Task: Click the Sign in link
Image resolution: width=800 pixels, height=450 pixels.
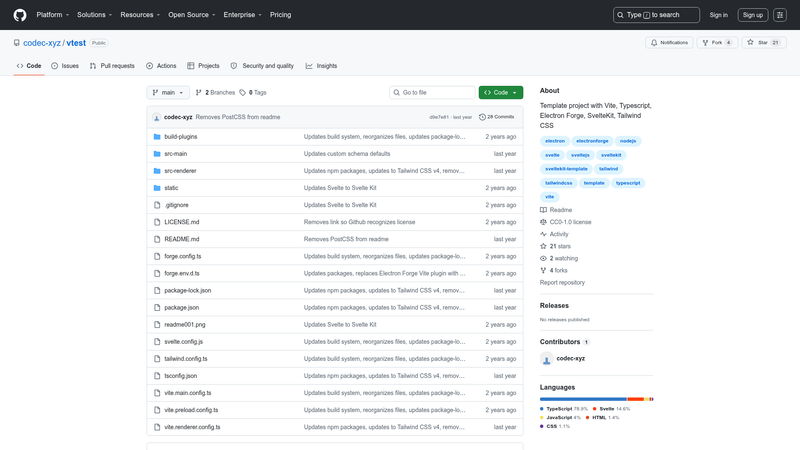Action: point(718,15)
